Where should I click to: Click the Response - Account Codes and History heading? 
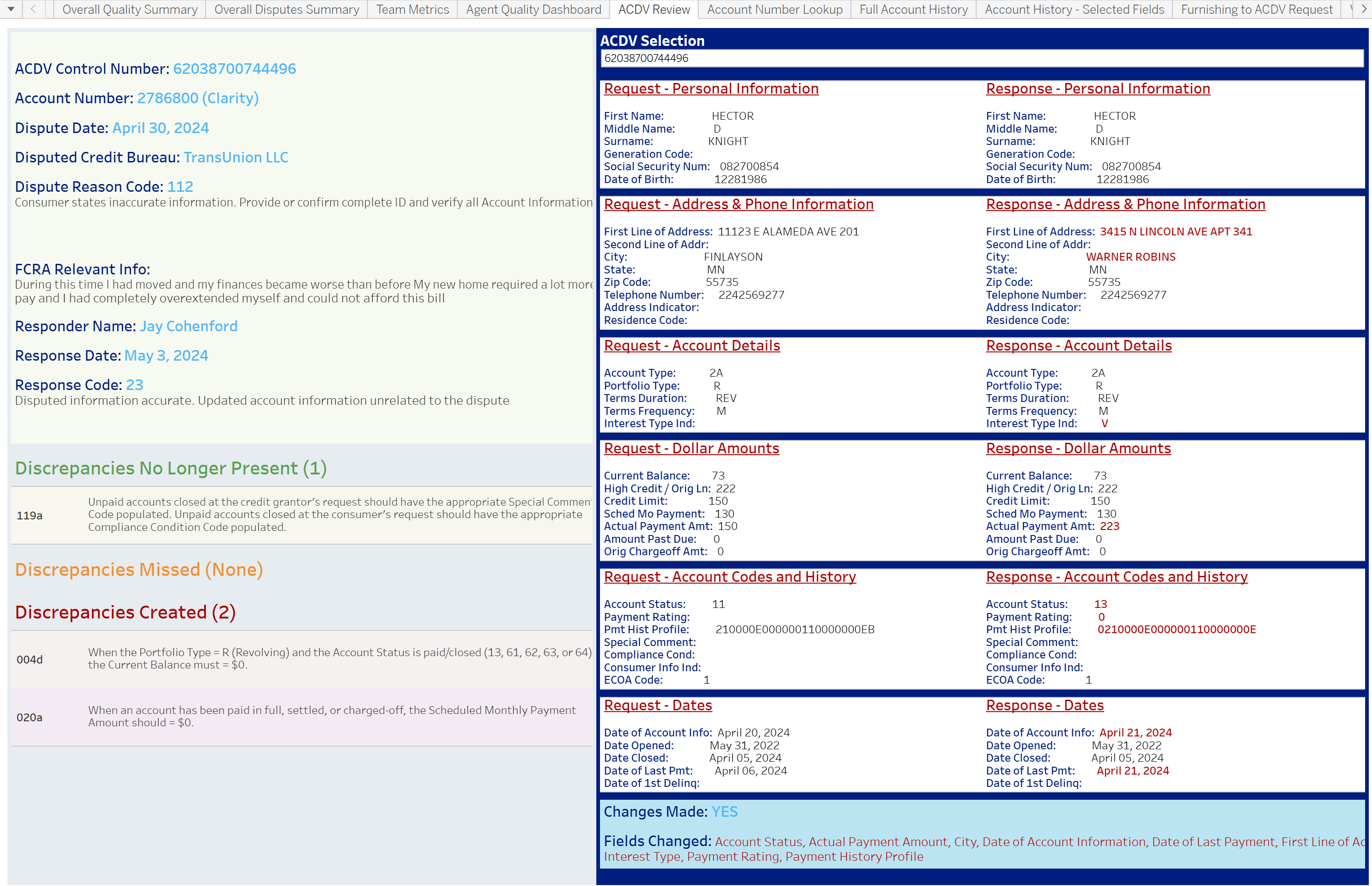tap(1116, 577)
